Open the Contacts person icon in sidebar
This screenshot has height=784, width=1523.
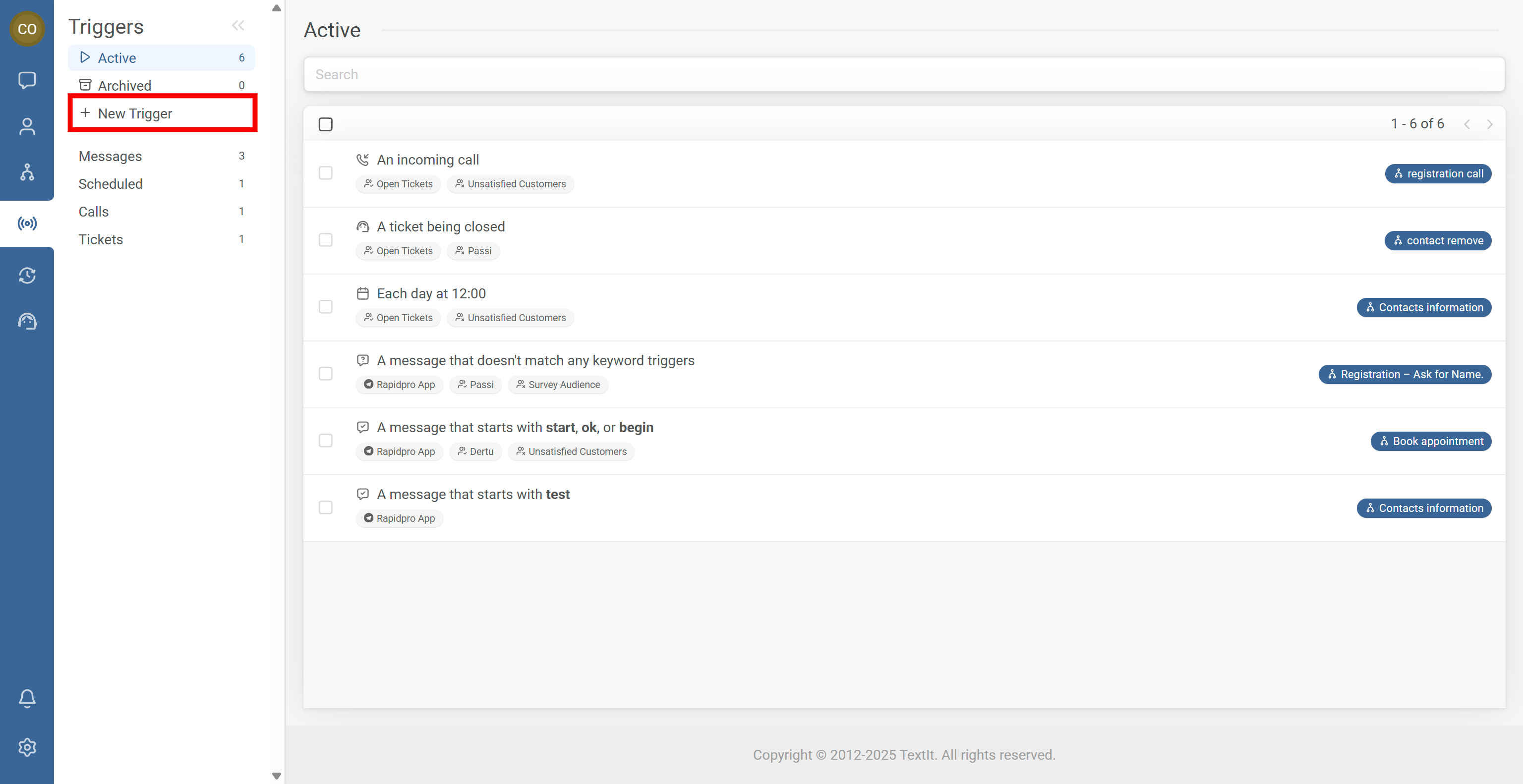[27, 126]
